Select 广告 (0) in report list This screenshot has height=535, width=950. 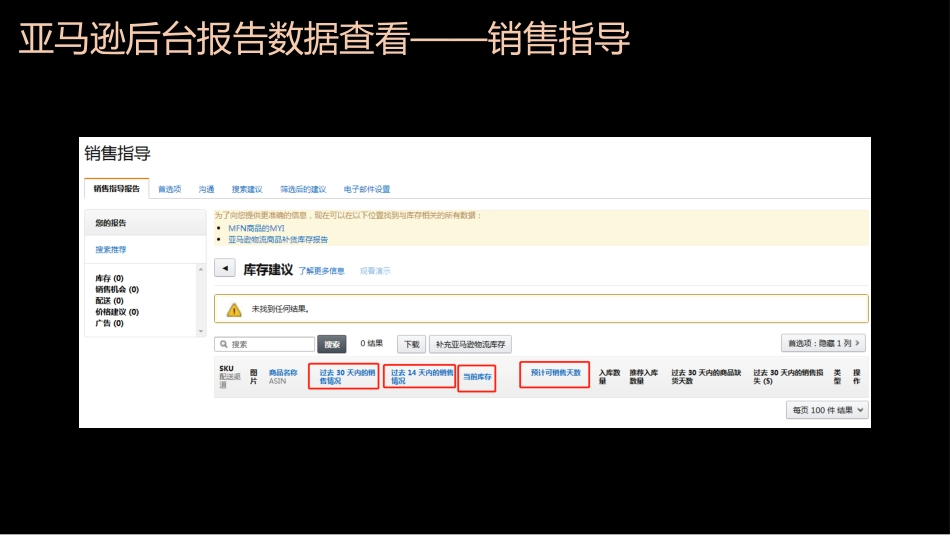pos(109,323)
